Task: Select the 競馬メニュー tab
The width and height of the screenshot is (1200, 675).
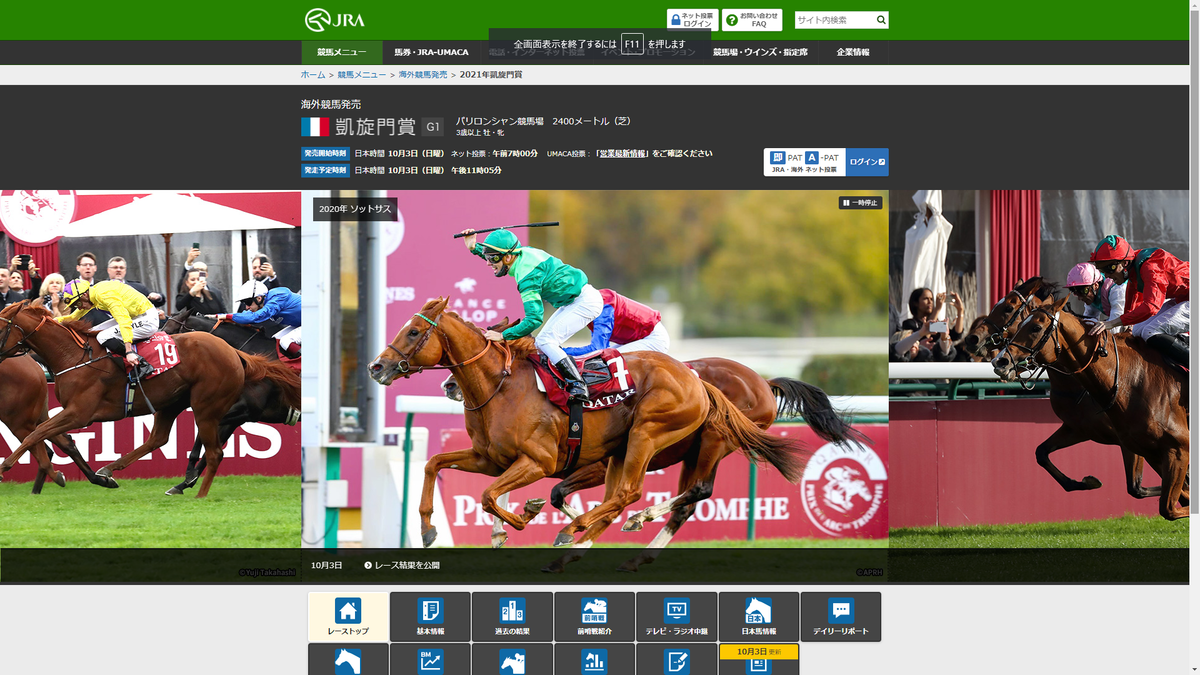Action: coord(342,52)
